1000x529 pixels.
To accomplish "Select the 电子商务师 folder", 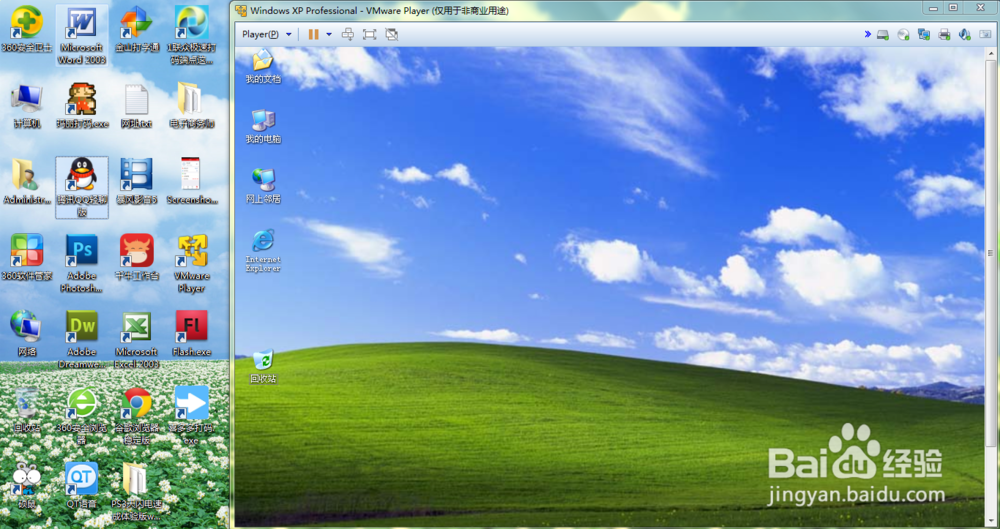I will pyautogui.click(x=191, y=106).
